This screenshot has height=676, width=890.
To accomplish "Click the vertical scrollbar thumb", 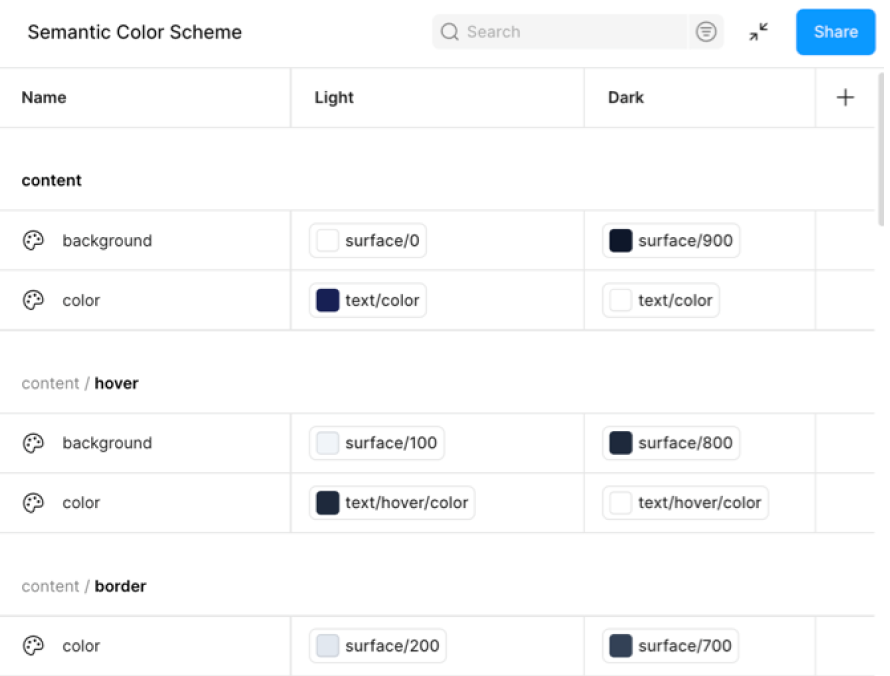I will point(881,149).
